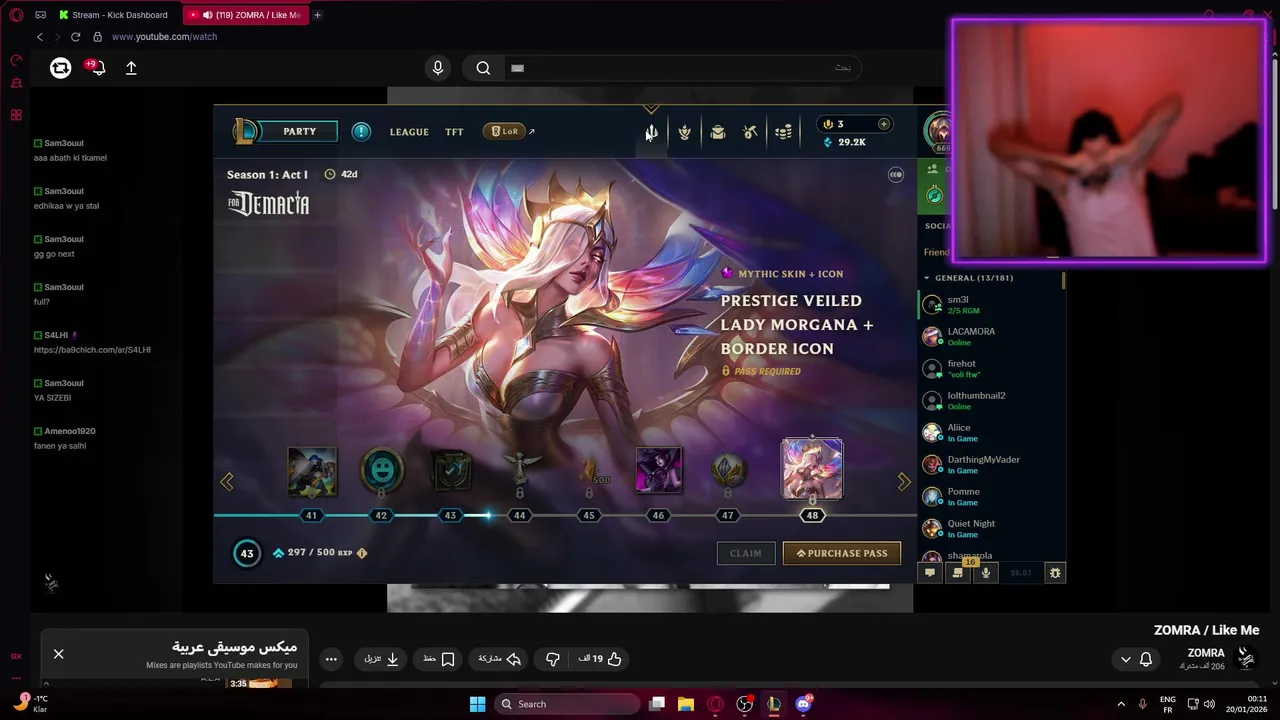Open the blue exclamation notifications icon
The image size is (1280, 720).
(x=361, y=132)
